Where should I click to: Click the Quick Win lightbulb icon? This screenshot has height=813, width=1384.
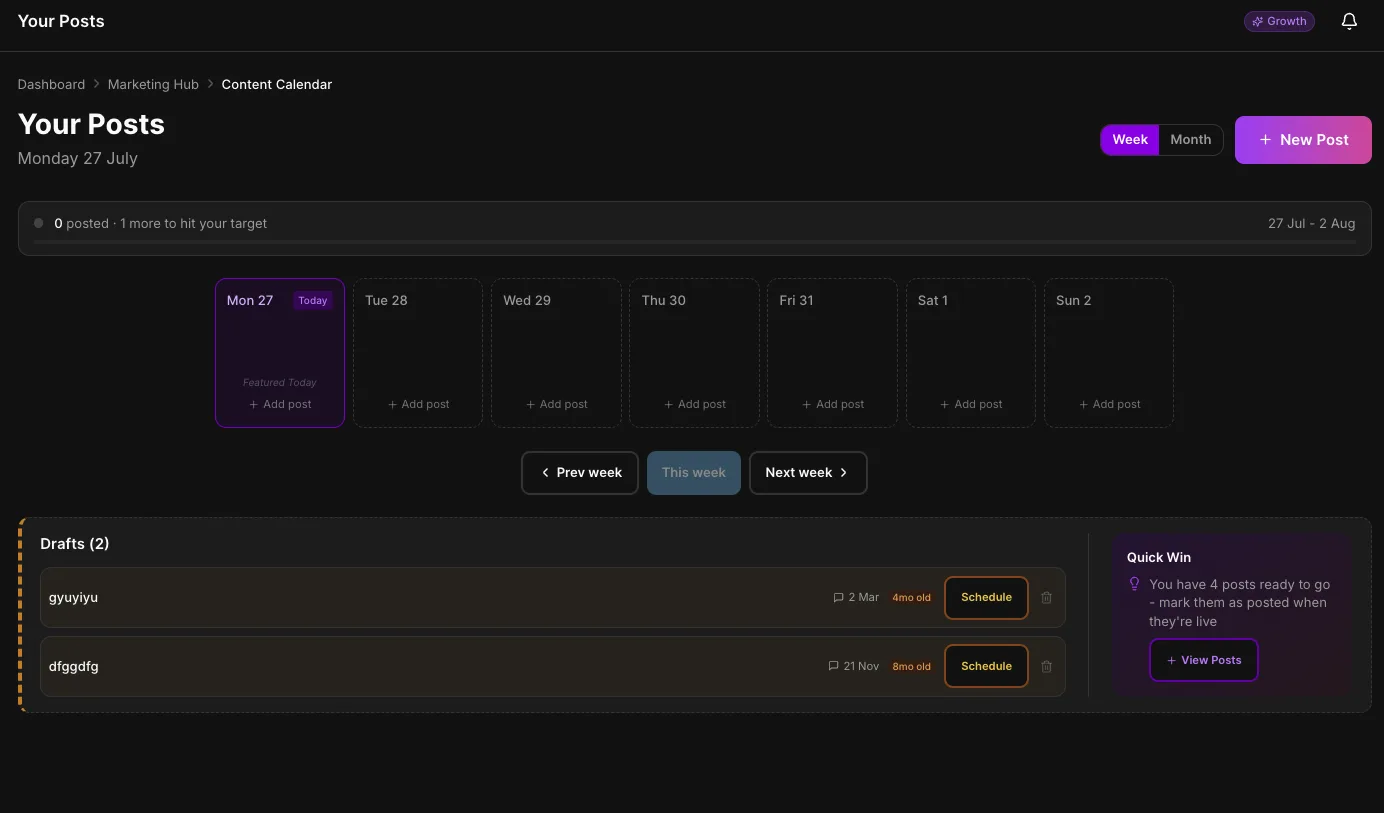(1135, 584)
